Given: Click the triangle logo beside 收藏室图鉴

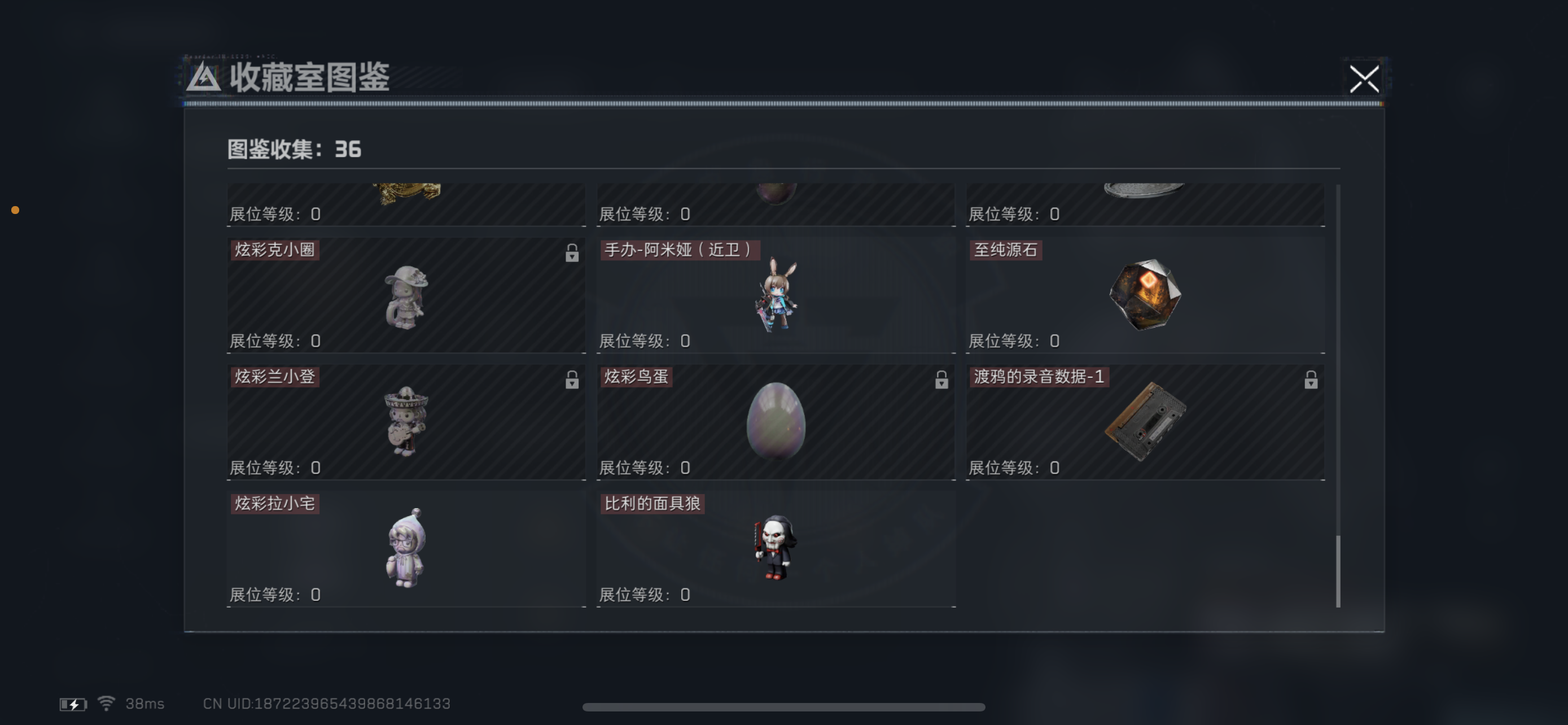Looking at the screenshot, I should (203, 78).
